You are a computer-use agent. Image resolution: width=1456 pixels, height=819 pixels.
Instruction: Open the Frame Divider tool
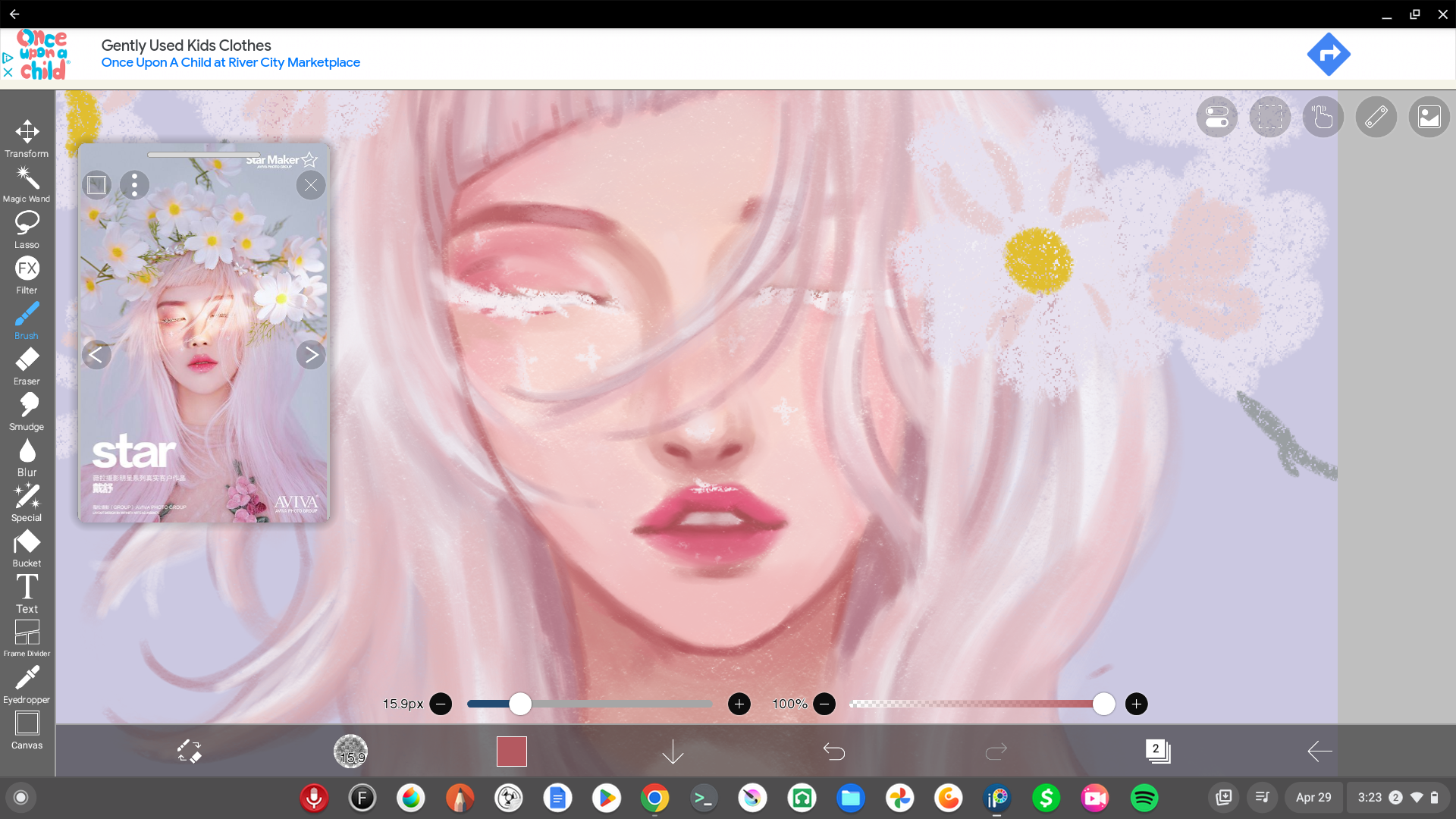coord(27,637)
